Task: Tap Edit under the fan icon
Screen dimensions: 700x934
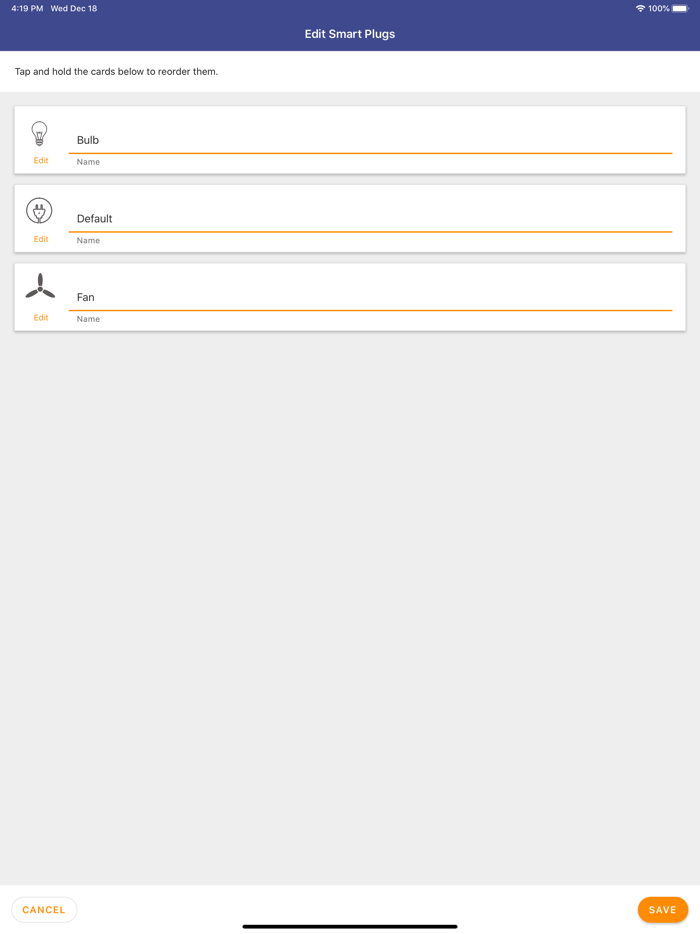Action: point(41,318)
